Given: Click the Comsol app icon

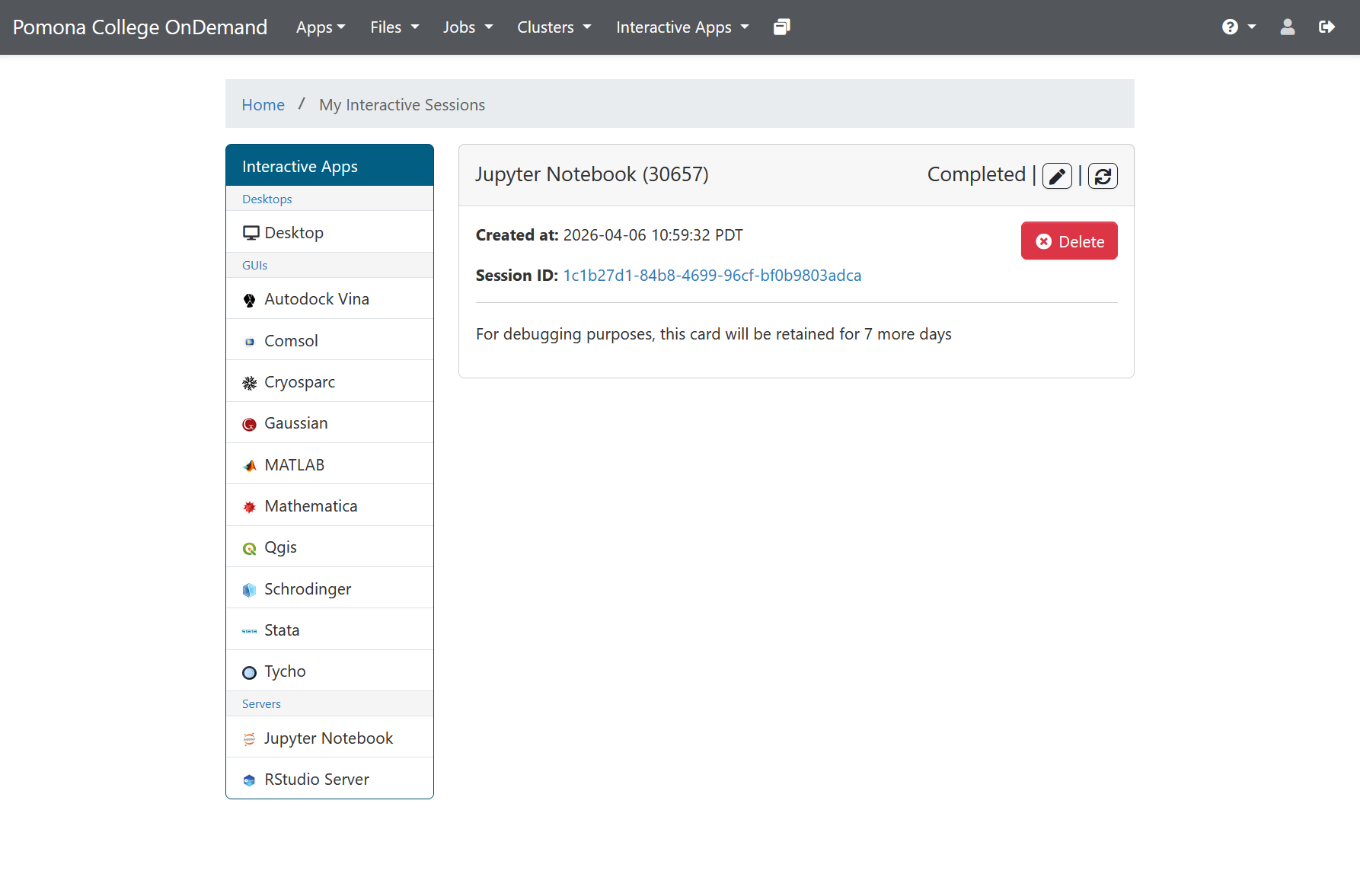Looking at the screenshot, I should click(x=249, y=342).
